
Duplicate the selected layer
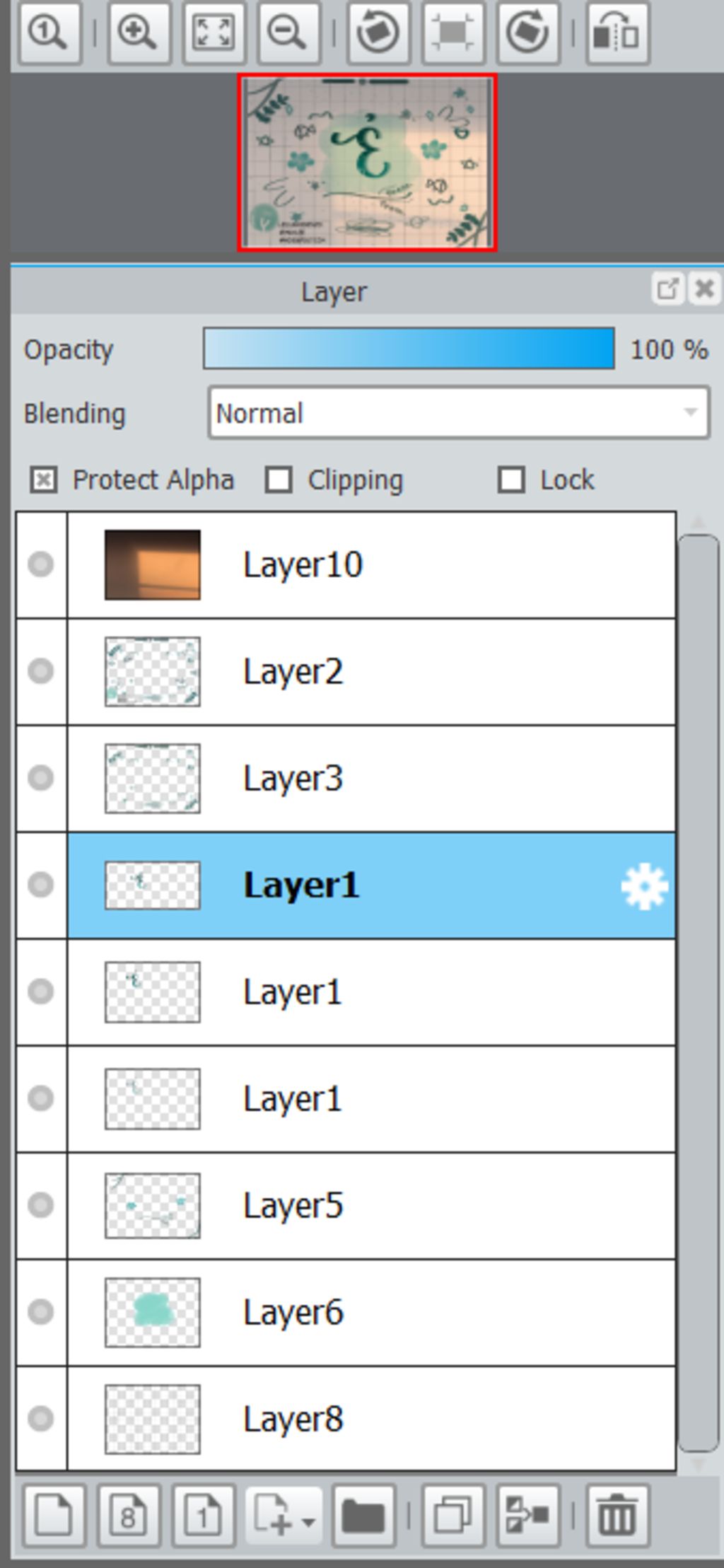[x=452, y=1516]
